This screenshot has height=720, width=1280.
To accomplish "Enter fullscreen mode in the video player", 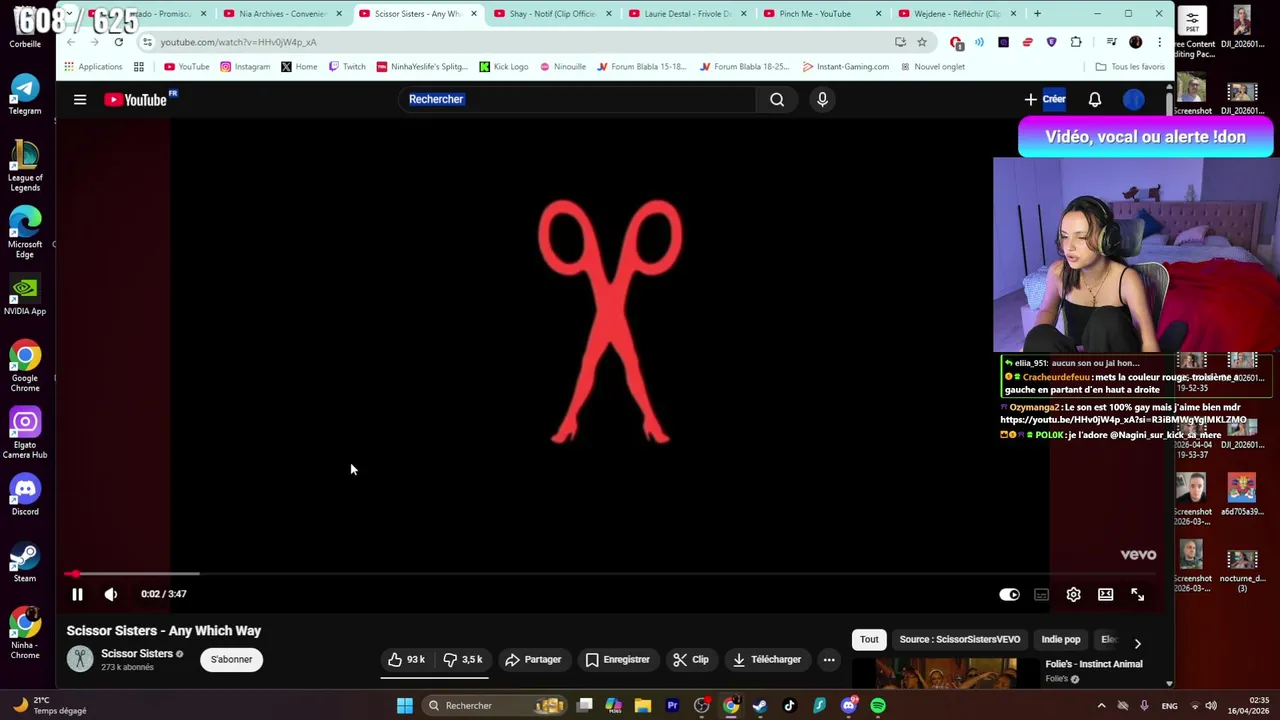I will click(1137, 595).
